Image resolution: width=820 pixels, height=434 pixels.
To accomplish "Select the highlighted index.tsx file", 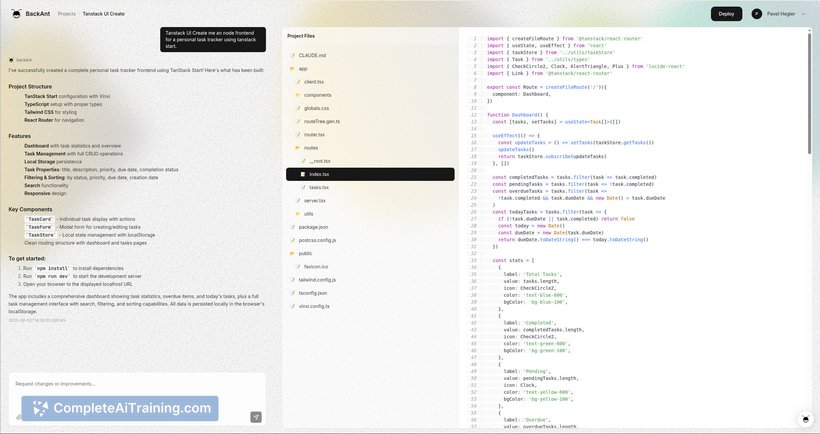I will coord(370,174).
